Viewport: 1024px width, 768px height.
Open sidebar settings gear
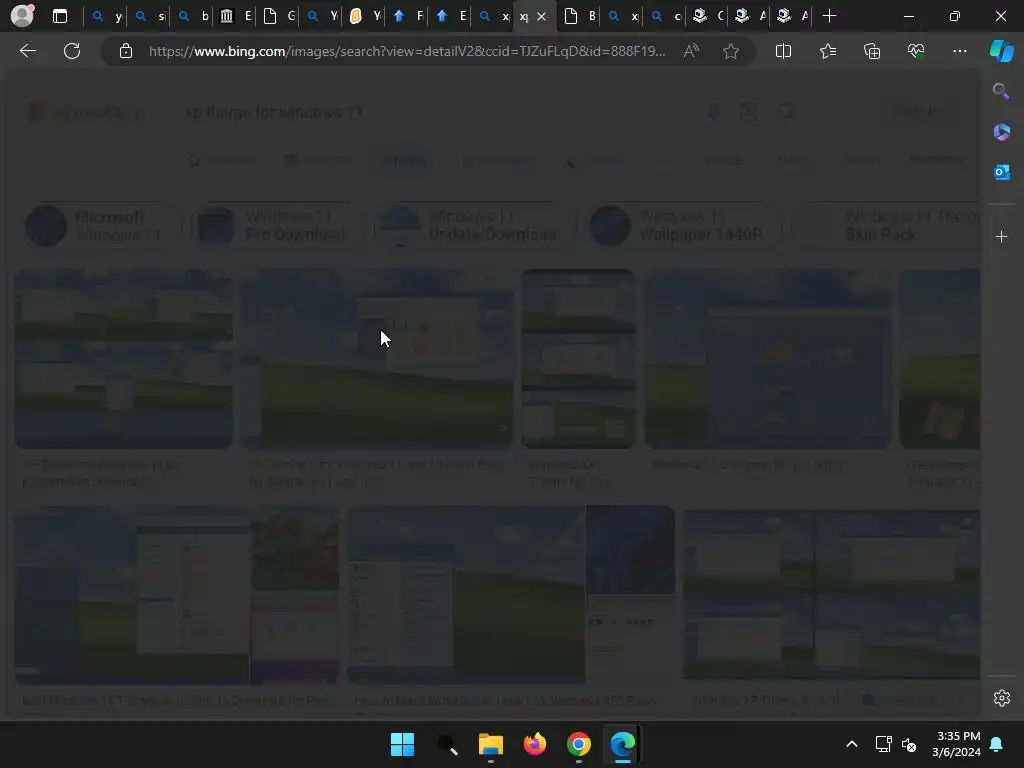pyautogui.click(x=1001, y=698)
